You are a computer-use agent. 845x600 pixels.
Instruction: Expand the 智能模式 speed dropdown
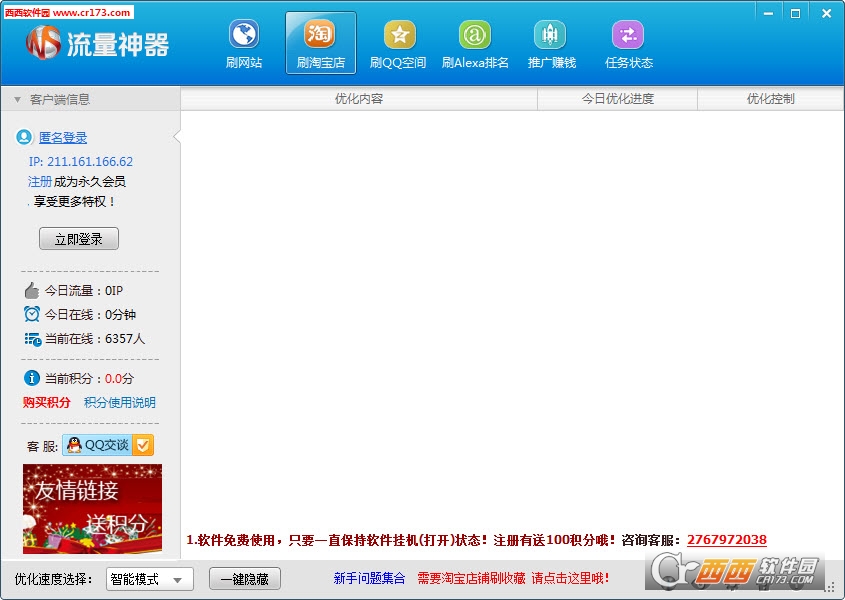[x=178, y=579]
